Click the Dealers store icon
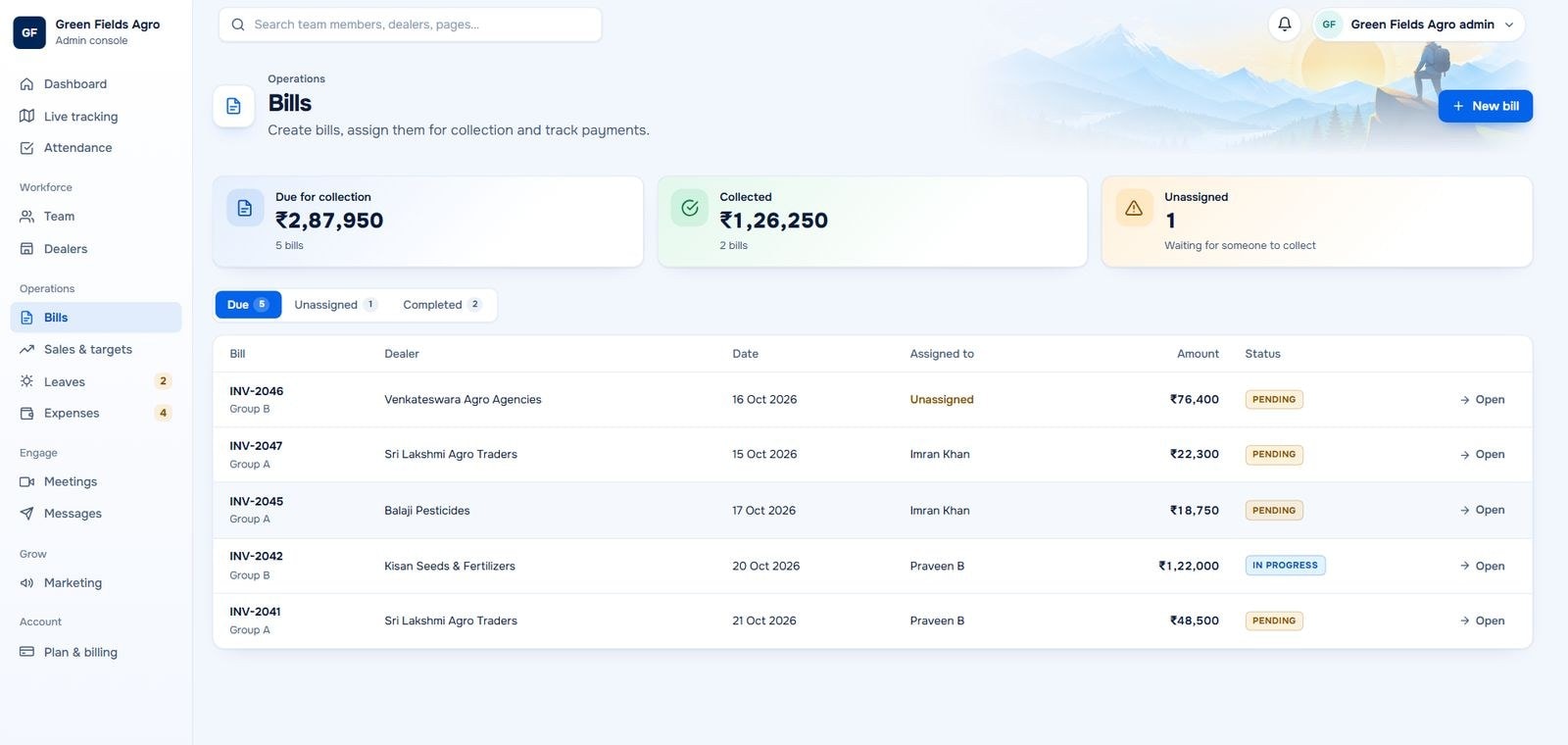Screen dimensions: 1568x745 [x=26, y=249]
